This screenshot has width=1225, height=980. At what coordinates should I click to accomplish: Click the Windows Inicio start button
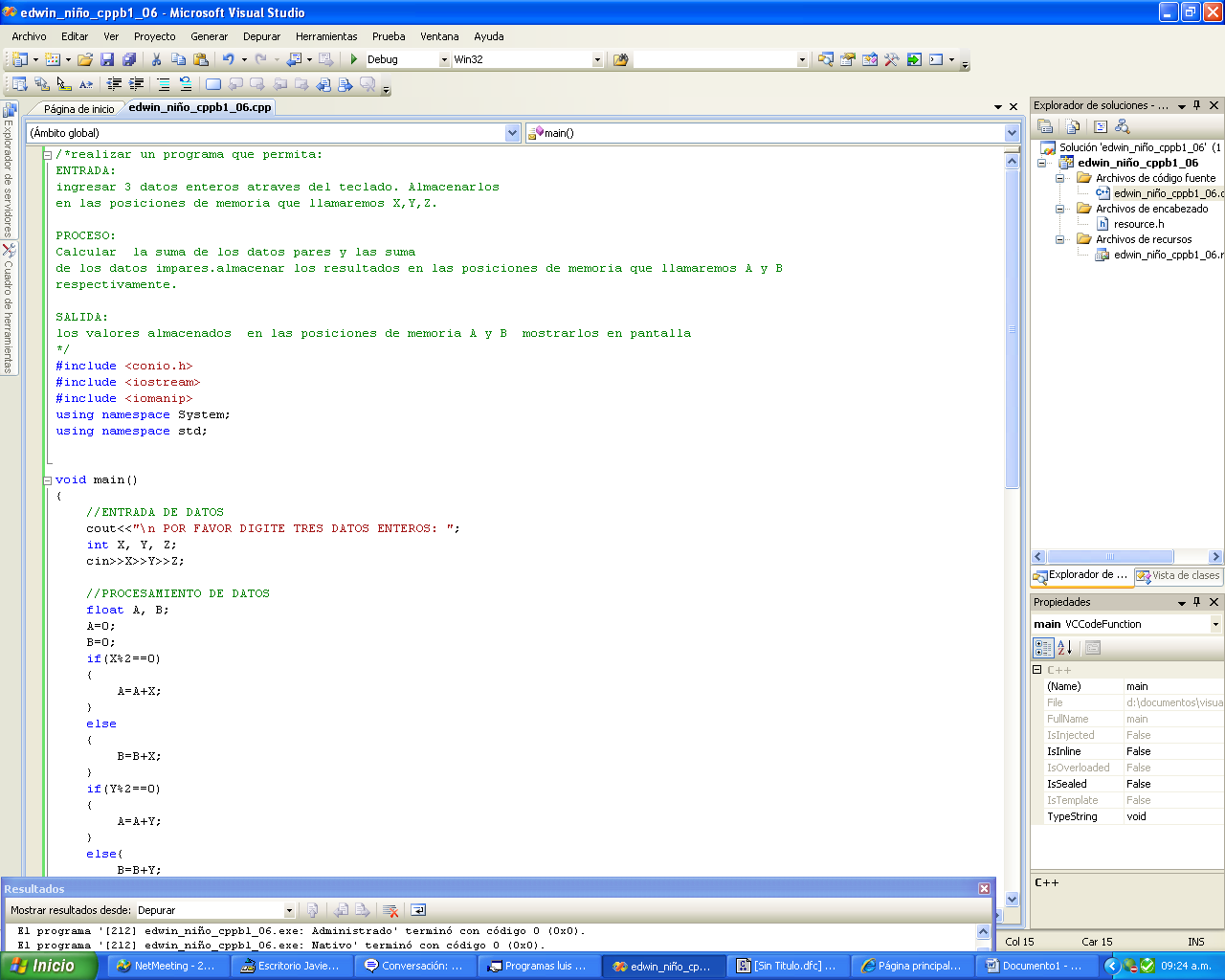(48, 966)
